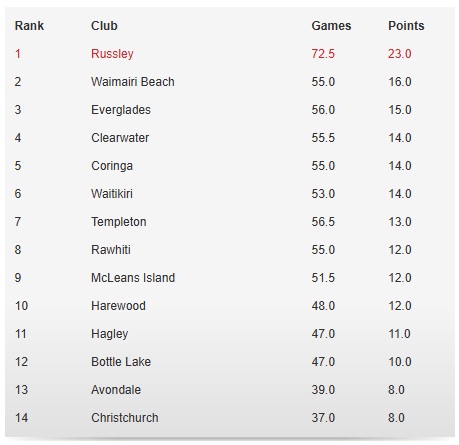Image resolution: width=459 pixels, height=445 pixels.
Task: Click the Harewood club name
Action: pos(118,306)
